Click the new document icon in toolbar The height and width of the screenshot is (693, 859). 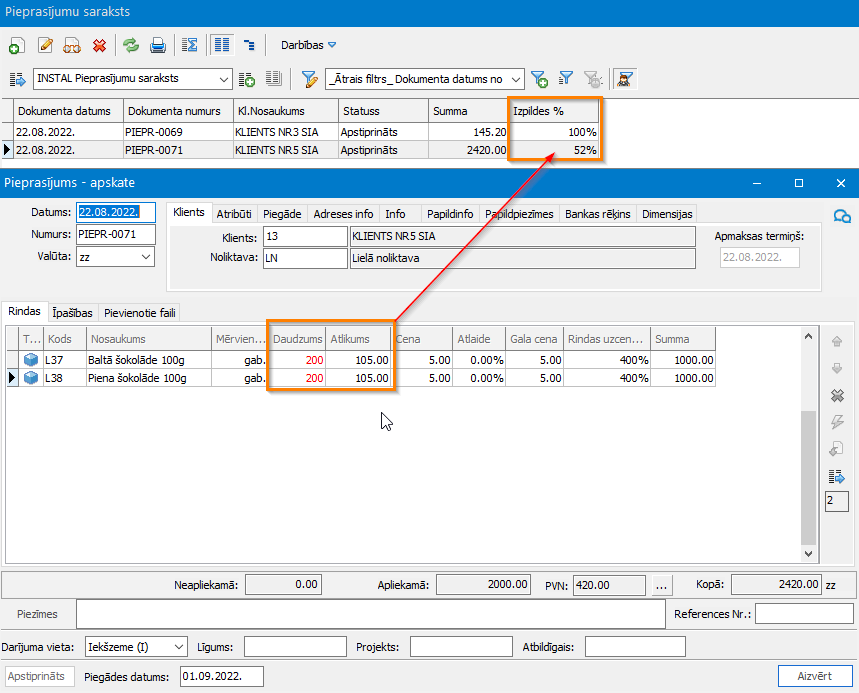(16, 45)
